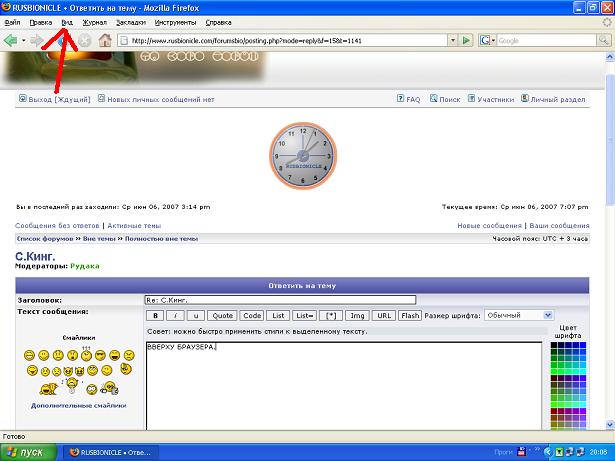Click the RUSBIONICLE Firefox taskbar button
Viewport: 615px width, 461px height.
click(x=111, y=452)
